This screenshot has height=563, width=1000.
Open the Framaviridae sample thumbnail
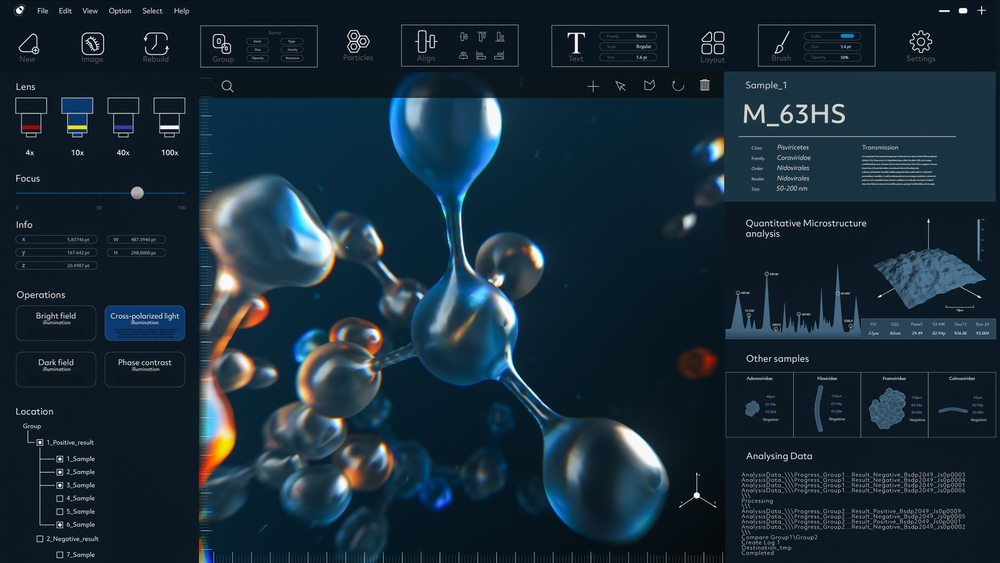click(x=894, y=405)
